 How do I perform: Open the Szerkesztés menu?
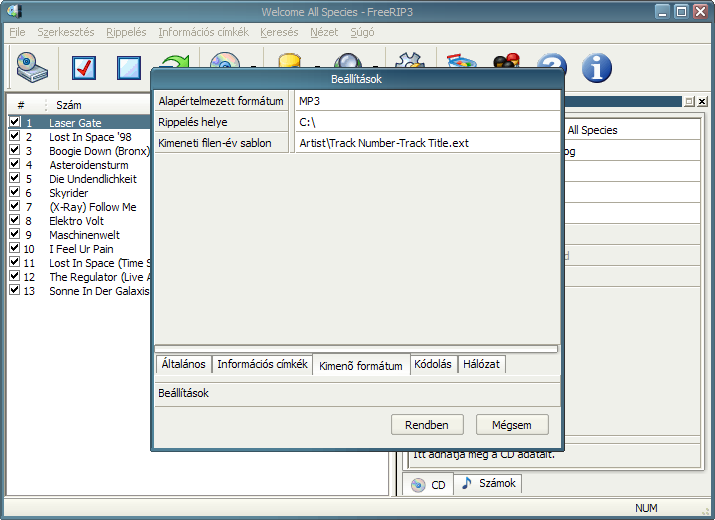(66, 32)
